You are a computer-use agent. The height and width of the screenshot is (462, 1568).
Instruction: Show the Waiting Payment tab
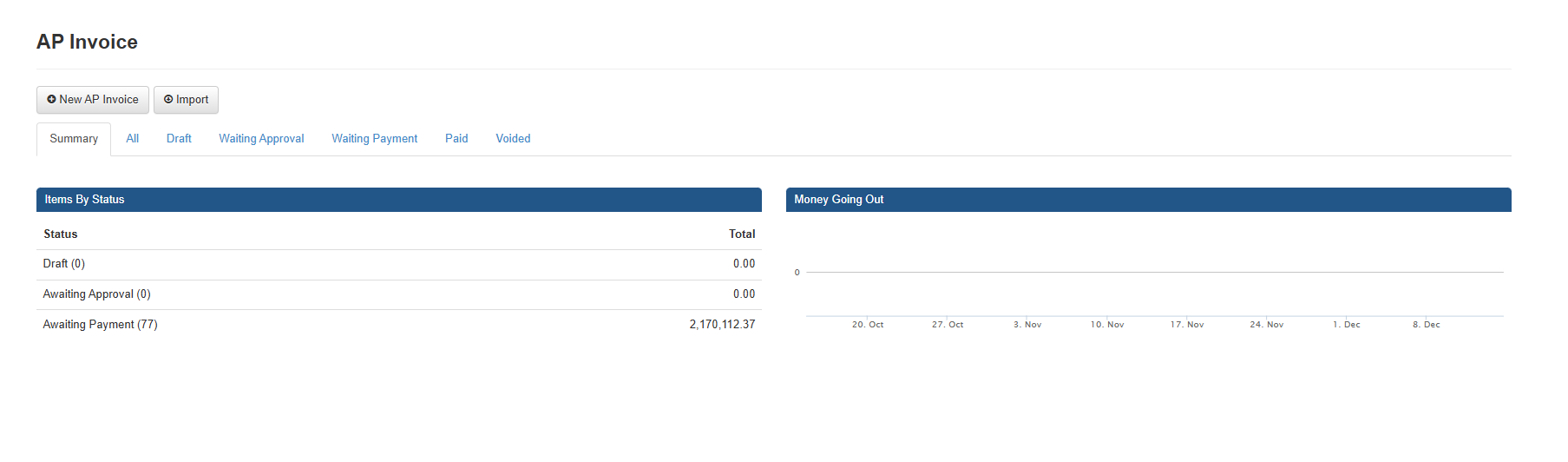click(x=374, y=139)
